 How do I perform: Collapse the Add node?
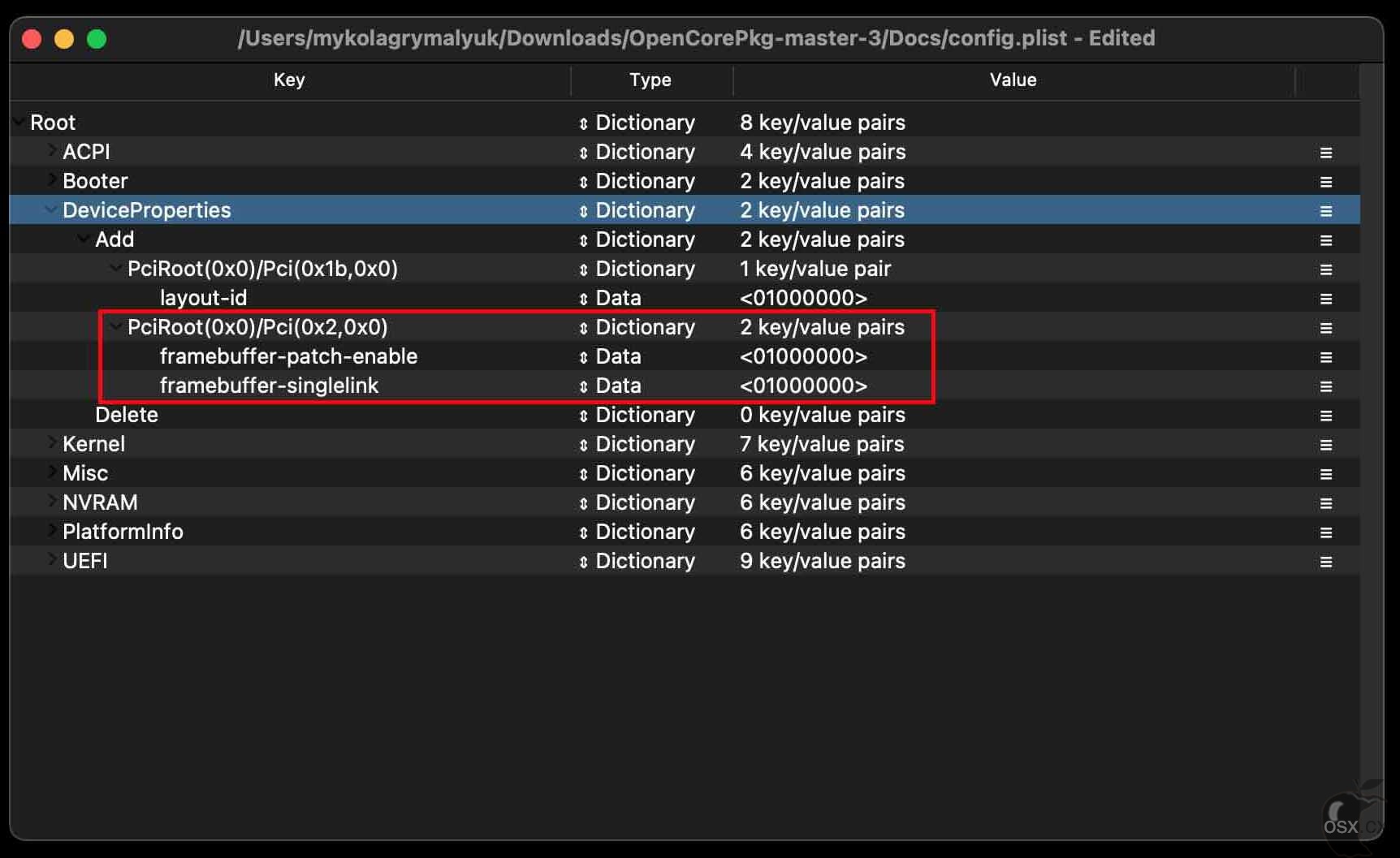[x=84, y=239]
